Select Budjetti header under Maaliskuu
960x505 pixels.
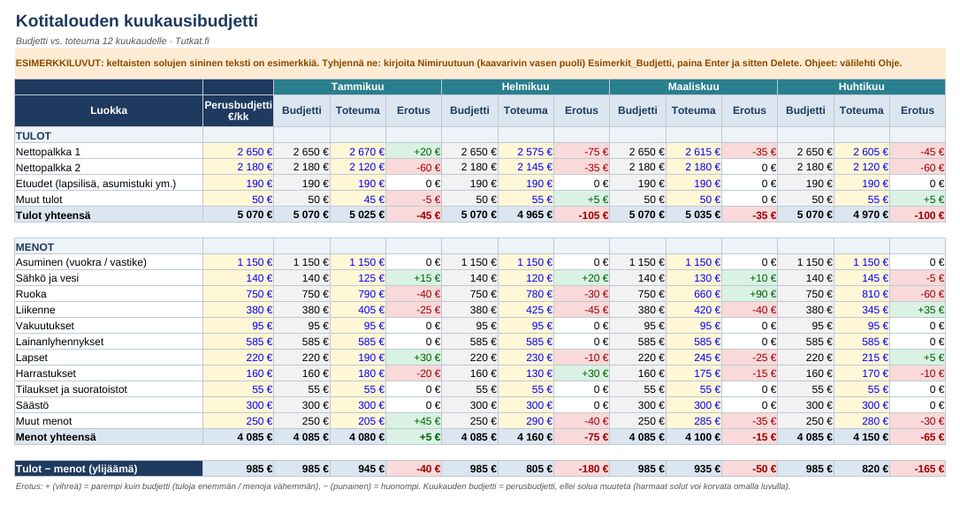(637, 110)
